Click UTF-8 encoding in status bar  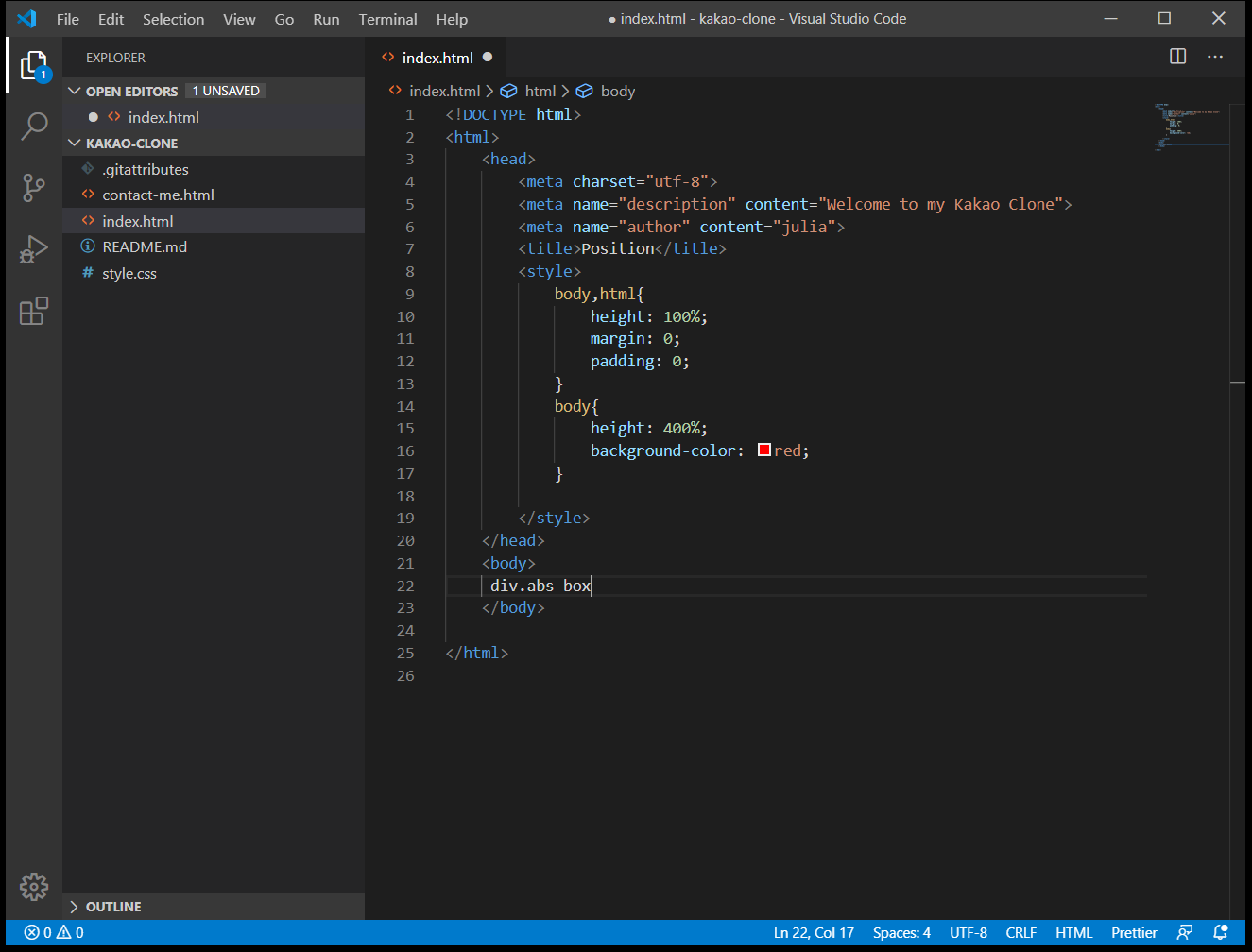pos(969,932)
